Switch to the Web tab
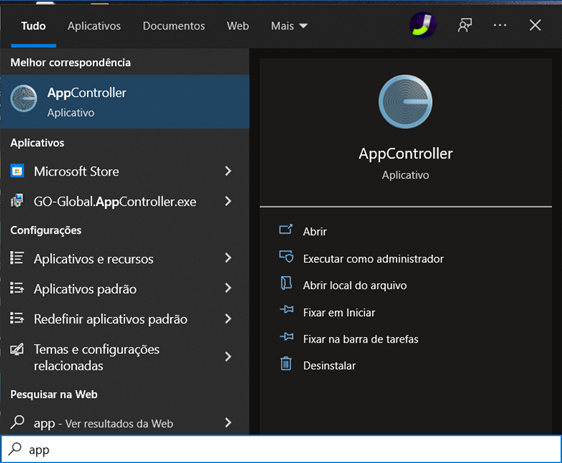This screenshot has height=463, width=562. [x=238, y=26]
